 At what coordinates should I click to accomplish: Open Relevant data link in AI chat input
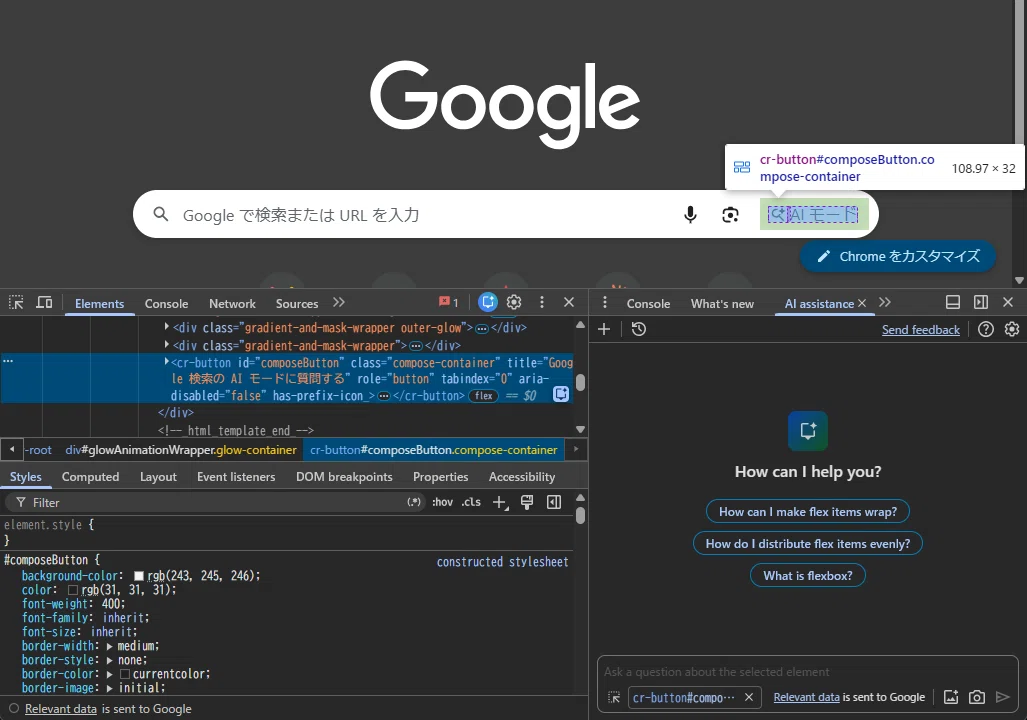[806, 697]
